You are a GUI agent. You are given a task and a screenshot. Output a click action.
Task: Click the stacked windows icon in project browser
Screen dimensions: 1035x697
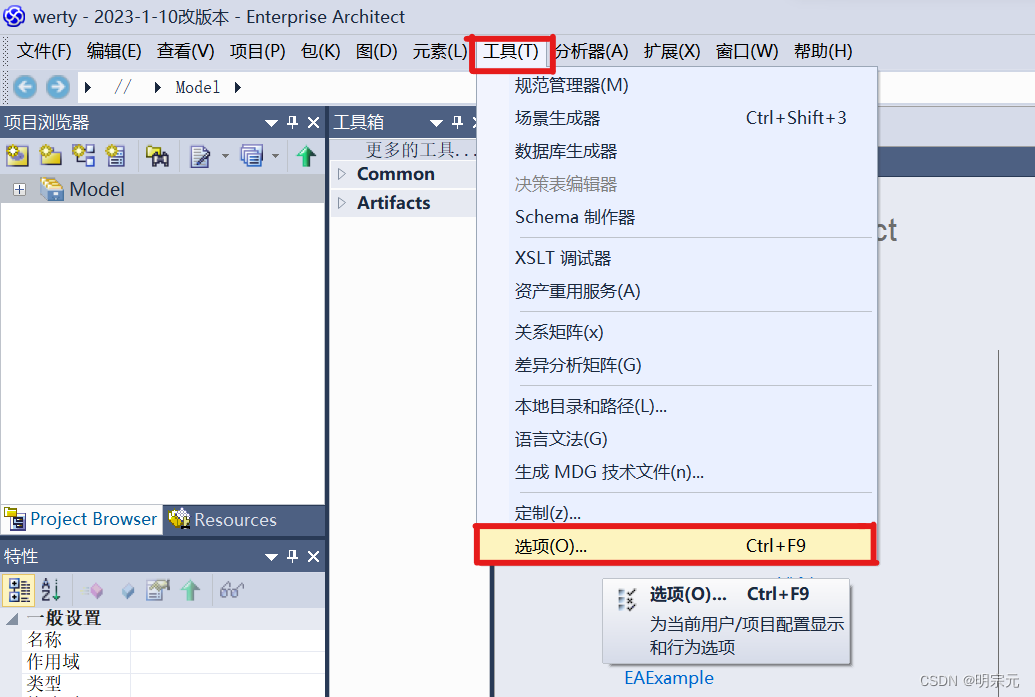point(251,156)
